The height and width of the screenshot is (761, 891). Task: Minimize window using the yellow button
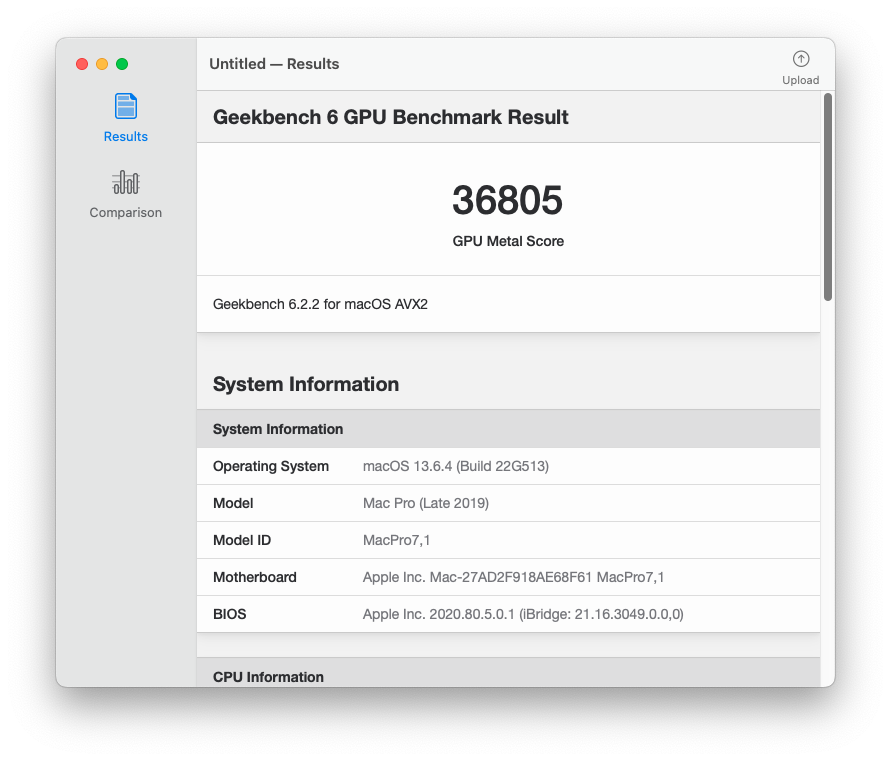[x=102, y=64]
